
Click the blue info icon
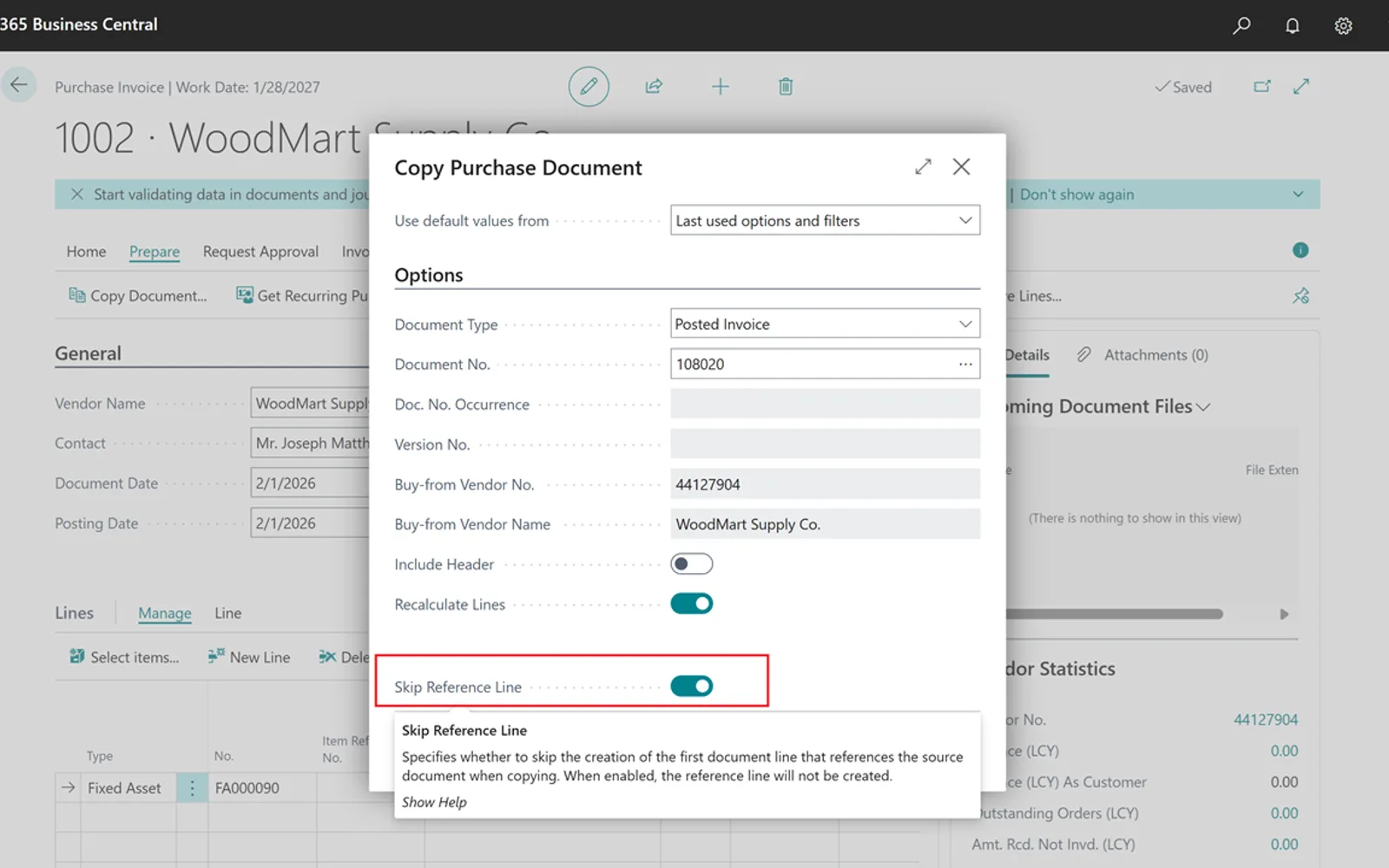click(x=1300, y=250)
